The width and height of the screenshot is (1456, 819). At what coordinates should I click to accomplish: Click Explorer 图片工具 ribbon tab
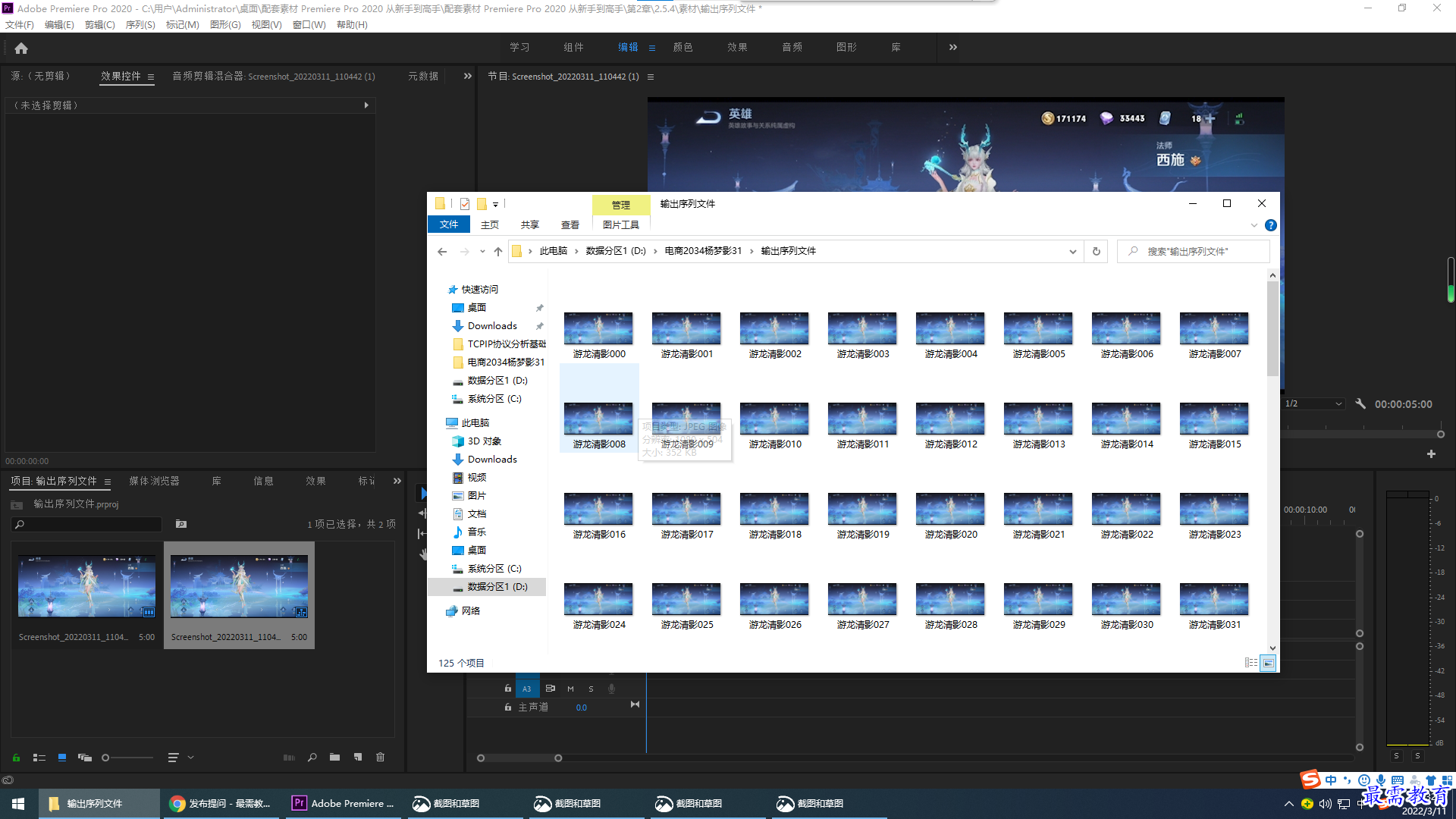click(621, 225)
